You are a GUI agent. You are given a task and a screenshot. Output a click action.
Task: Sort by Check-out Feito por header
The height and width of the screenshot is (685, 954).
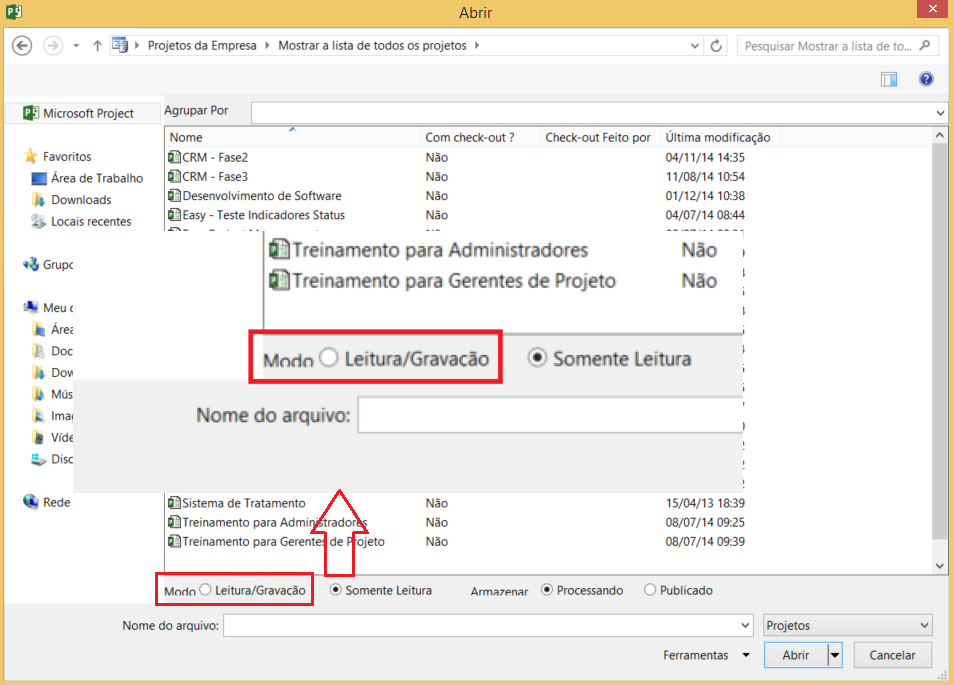(600, 137)
